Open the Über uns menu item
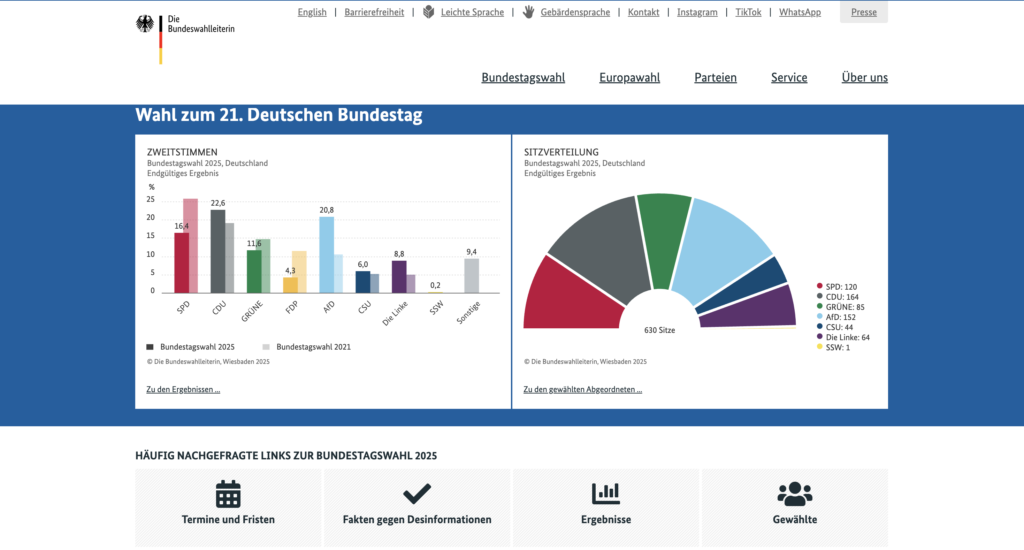The image size is (1024, 550). (x=864, y=78)
